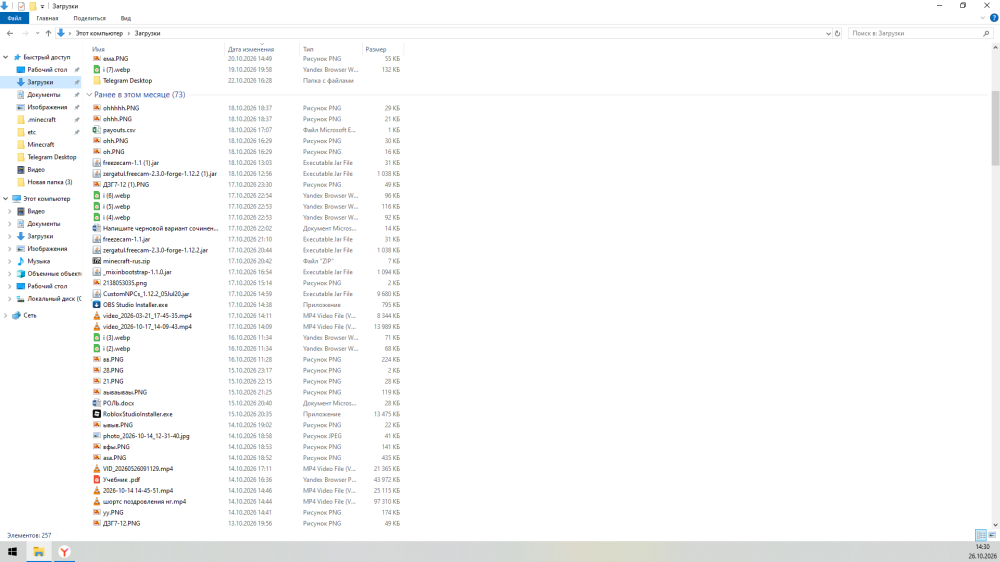Switch to large icons view using the status bar button
The width and height of the screenshot is (1000, 562).
(992, 535)
